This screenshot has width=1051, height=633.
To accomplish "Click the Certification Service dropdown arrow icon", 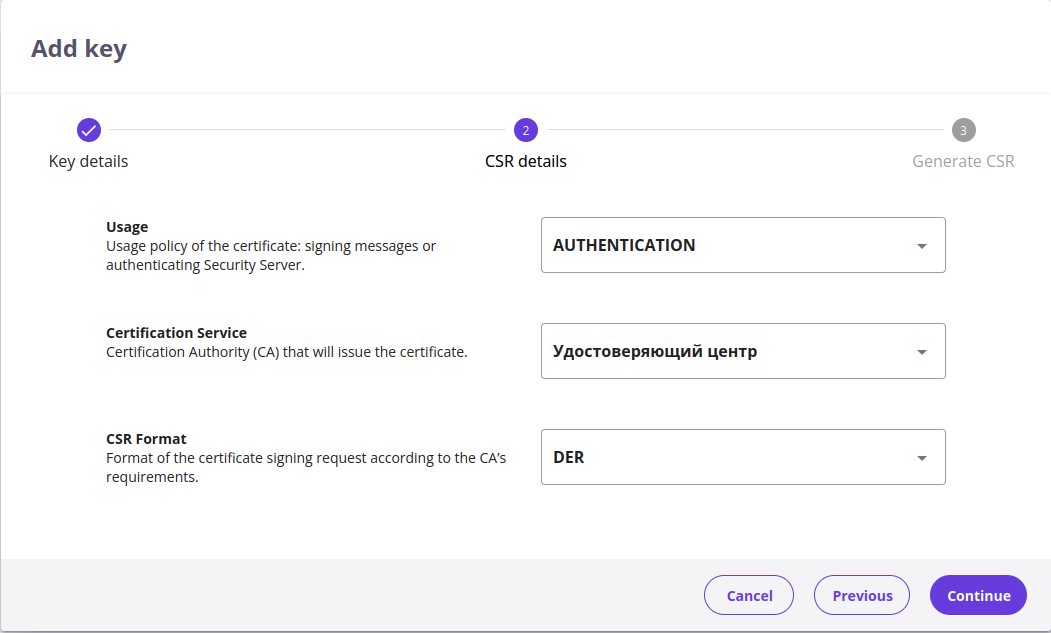I will click(922, 352).
